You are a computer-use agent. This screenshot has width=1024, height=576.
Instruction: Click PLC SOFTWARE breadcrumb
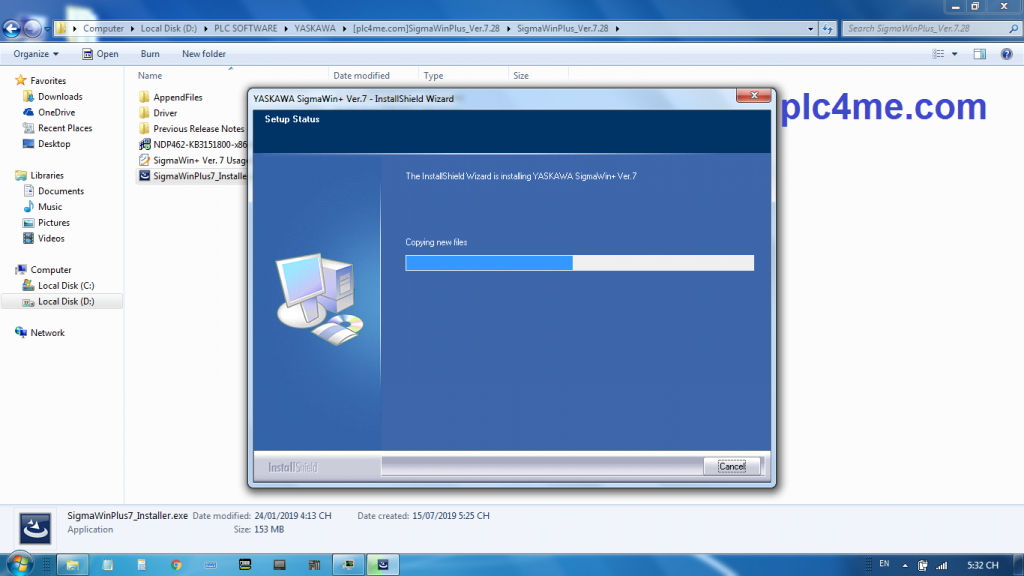tap(246, 29)
